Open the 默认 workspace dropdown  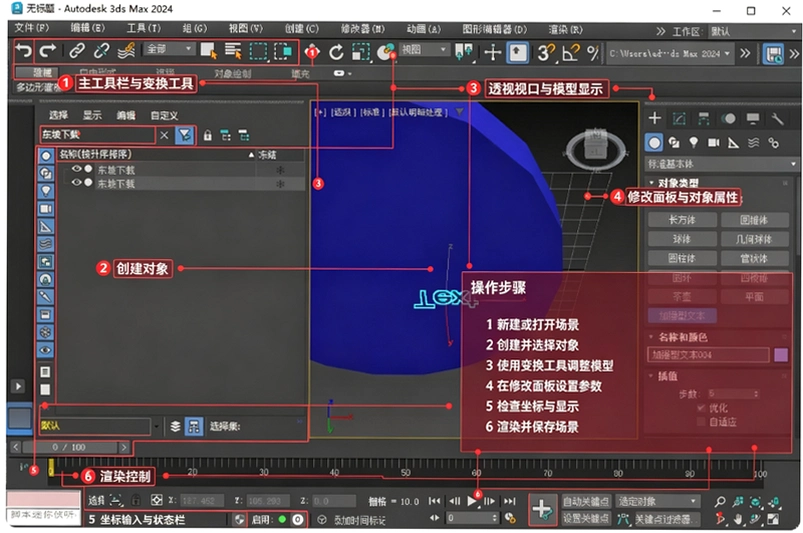(x=753, y=31)
